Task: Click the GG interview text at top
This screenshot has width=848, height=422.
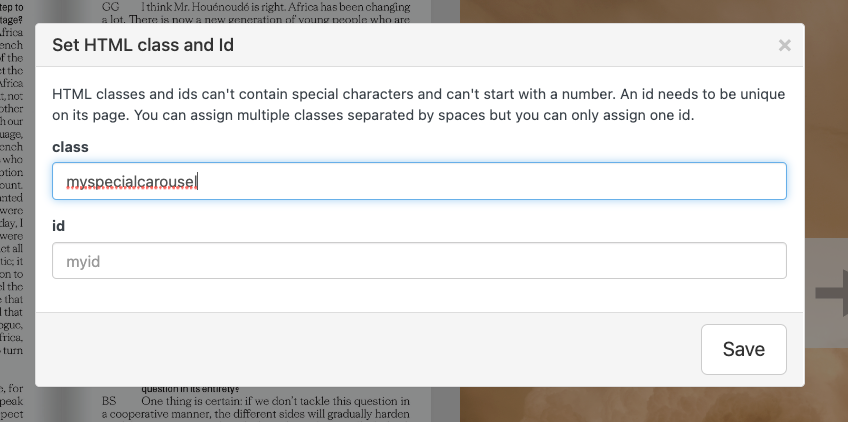Action: pos(270,12)
